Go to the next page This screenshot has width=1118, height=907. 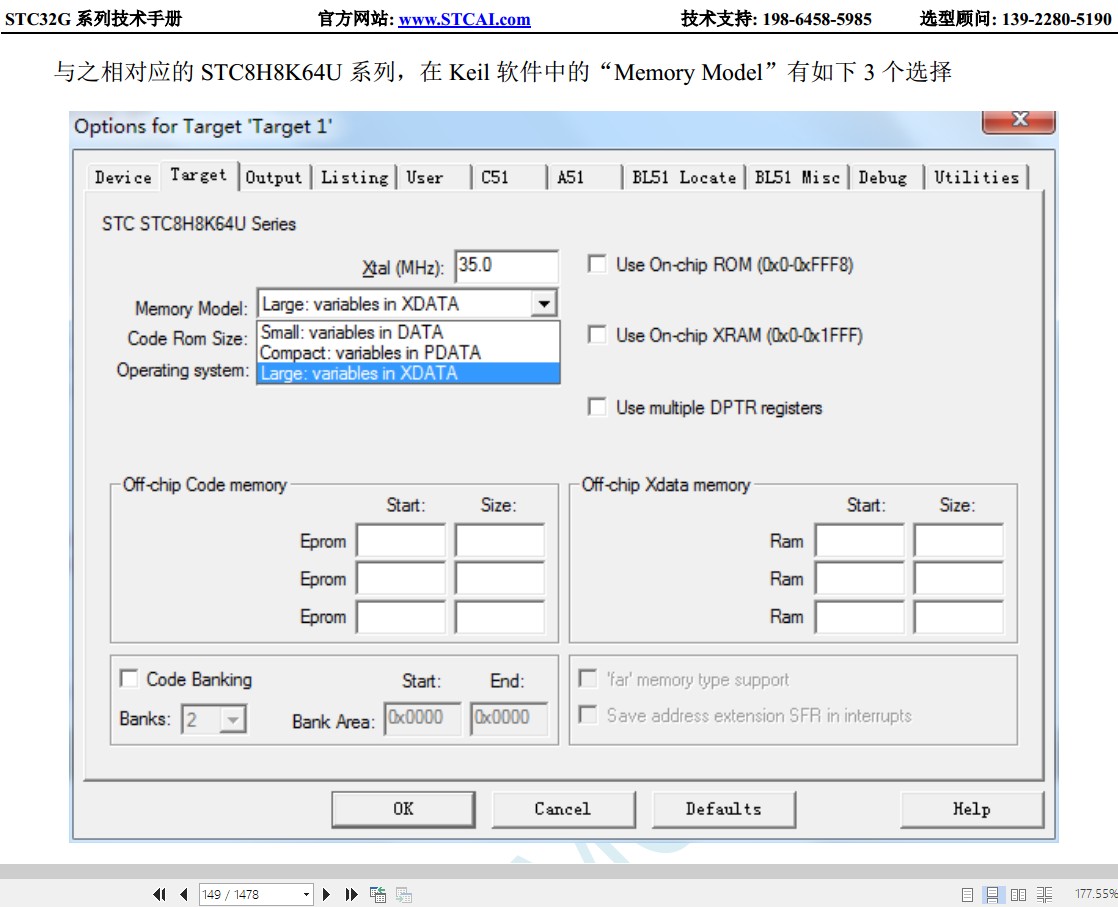tap(327, 894)
